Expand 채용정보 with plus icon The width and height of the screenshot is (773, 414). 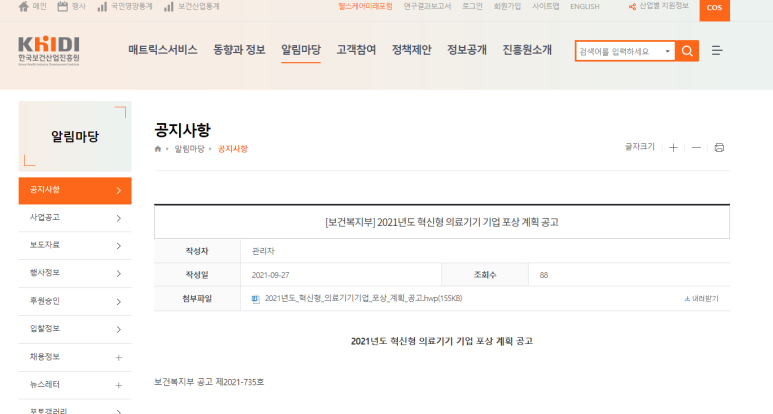pos(119,357)
